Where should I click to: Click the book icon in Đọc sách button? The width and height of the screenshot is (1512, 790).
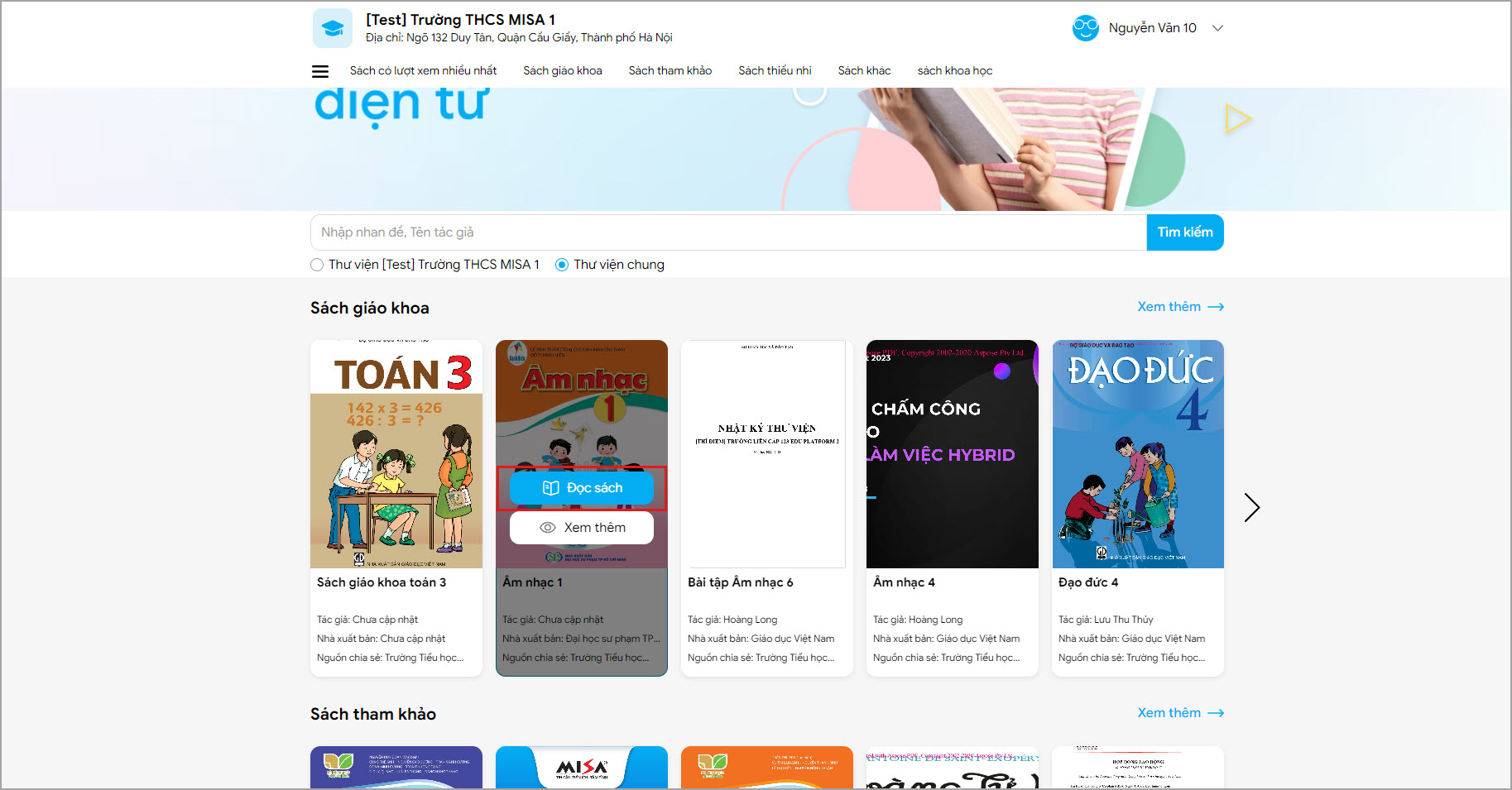(550, 488)
